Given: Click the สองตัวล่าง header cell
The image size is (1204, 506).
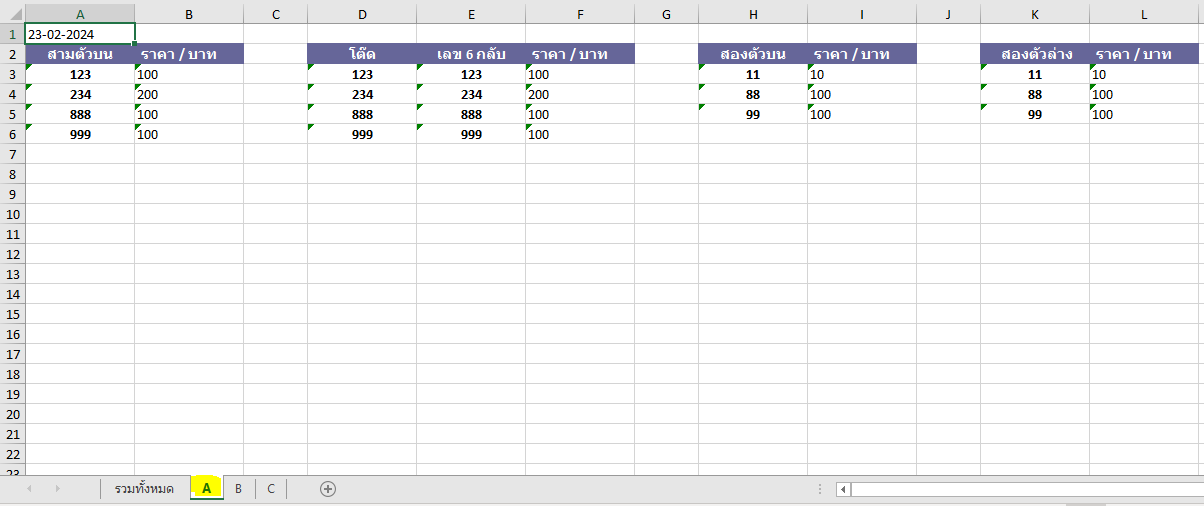Looking at the screenshot, I should point(1035,54).
